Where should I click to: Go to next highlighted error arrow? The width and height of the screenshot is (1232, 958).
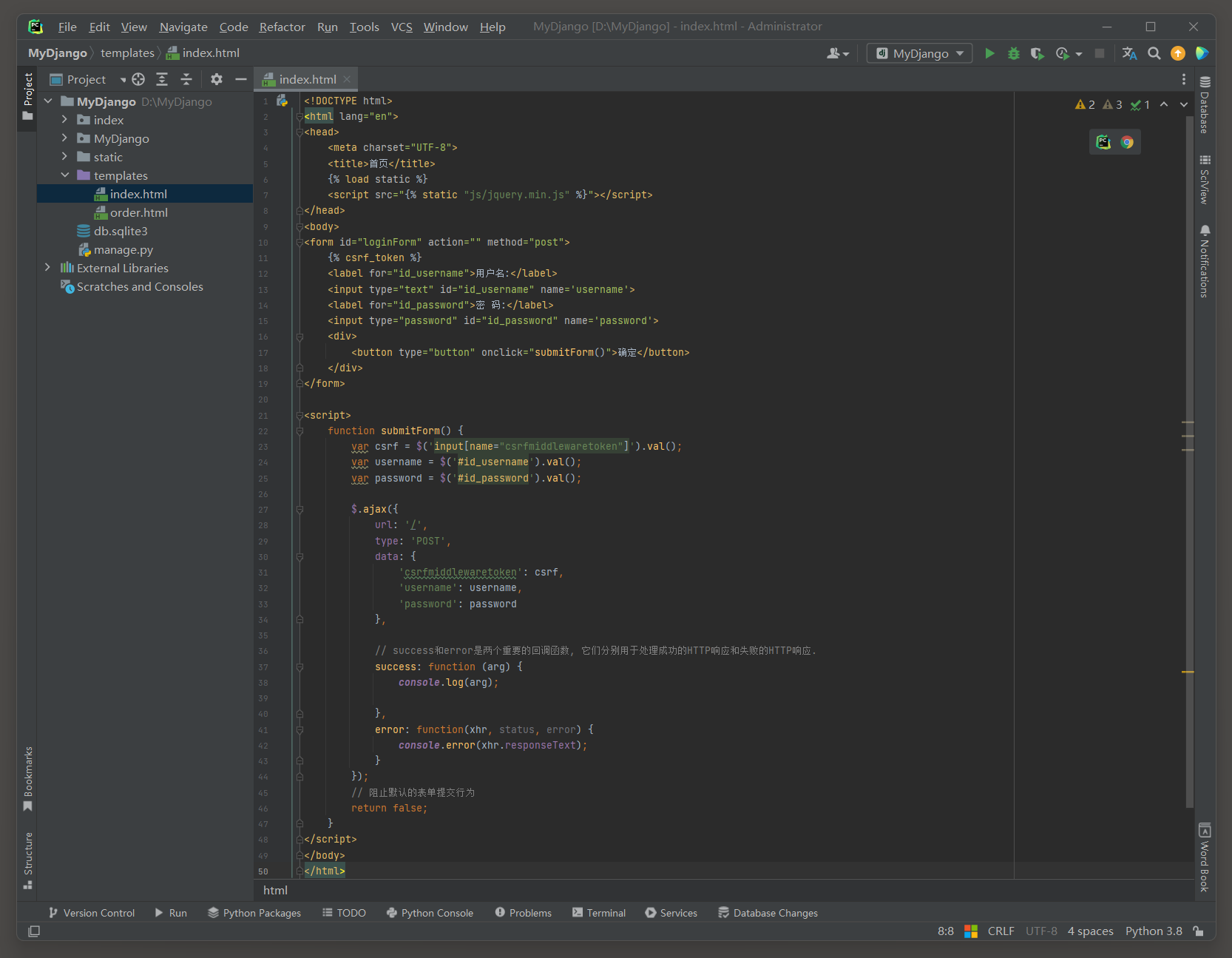pyautogui.click(x=1184, y=104)
